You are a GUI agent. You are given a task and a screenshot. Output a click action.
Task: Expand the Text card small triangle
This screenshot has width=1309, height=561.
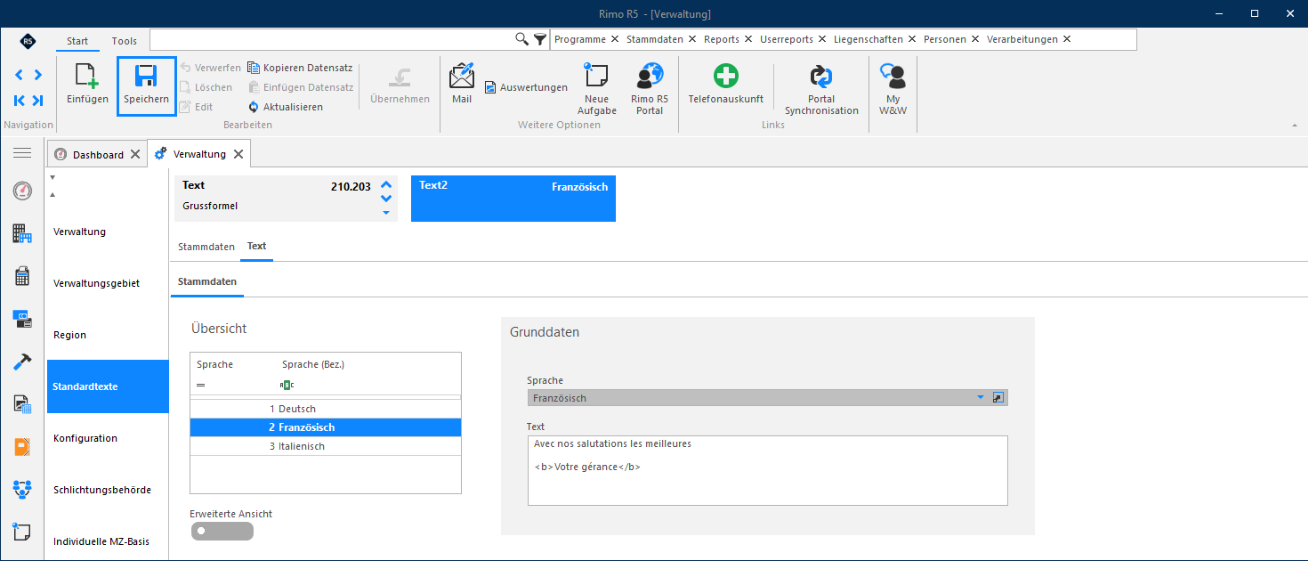[x=386, y=212]
